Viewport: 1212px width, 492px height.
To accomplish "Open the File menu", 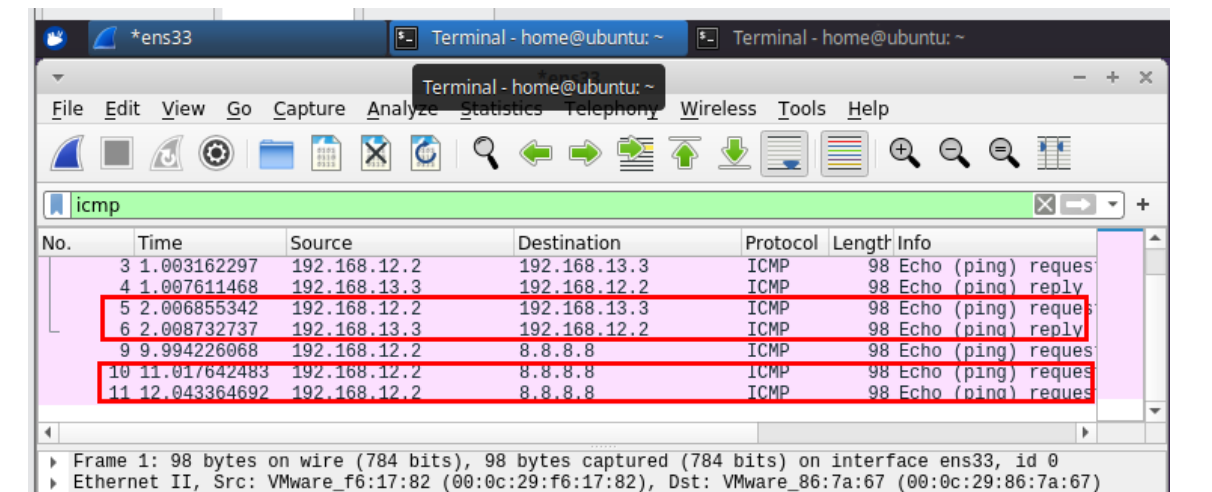I will click(67, 109).
